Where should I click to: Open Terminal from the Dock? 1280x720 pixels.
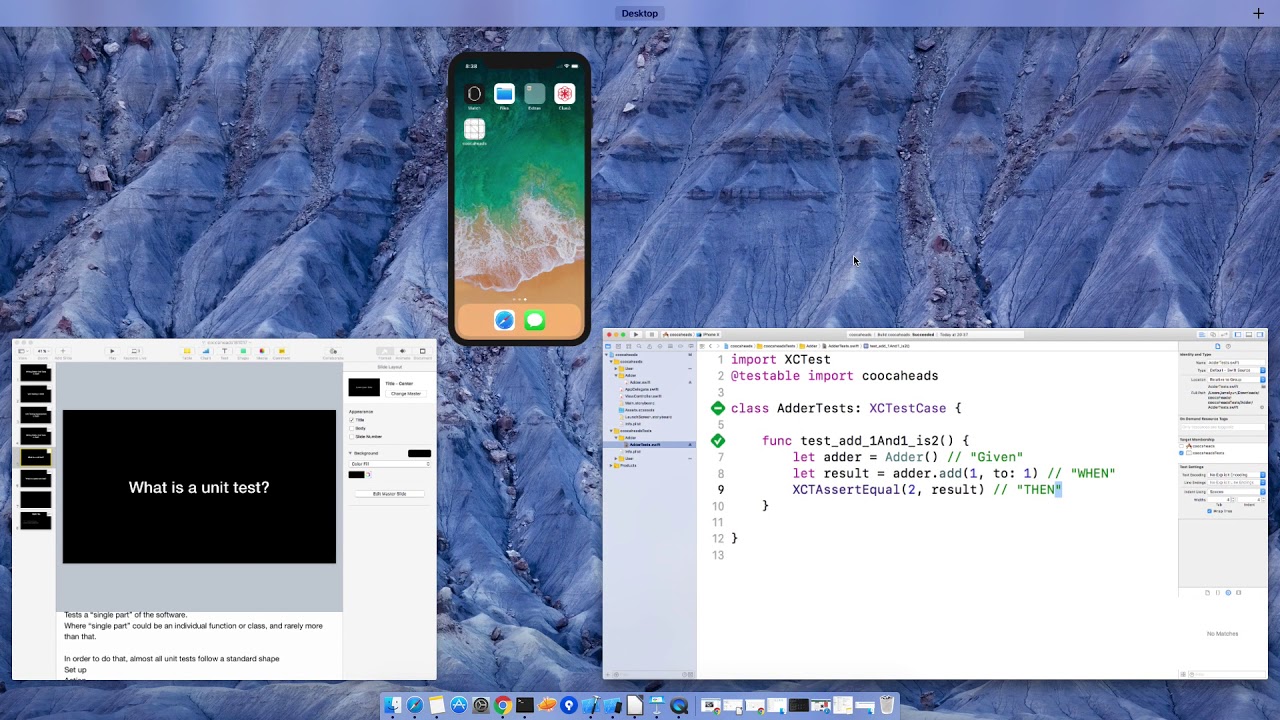pyautogui.click(x=525, y=706)
